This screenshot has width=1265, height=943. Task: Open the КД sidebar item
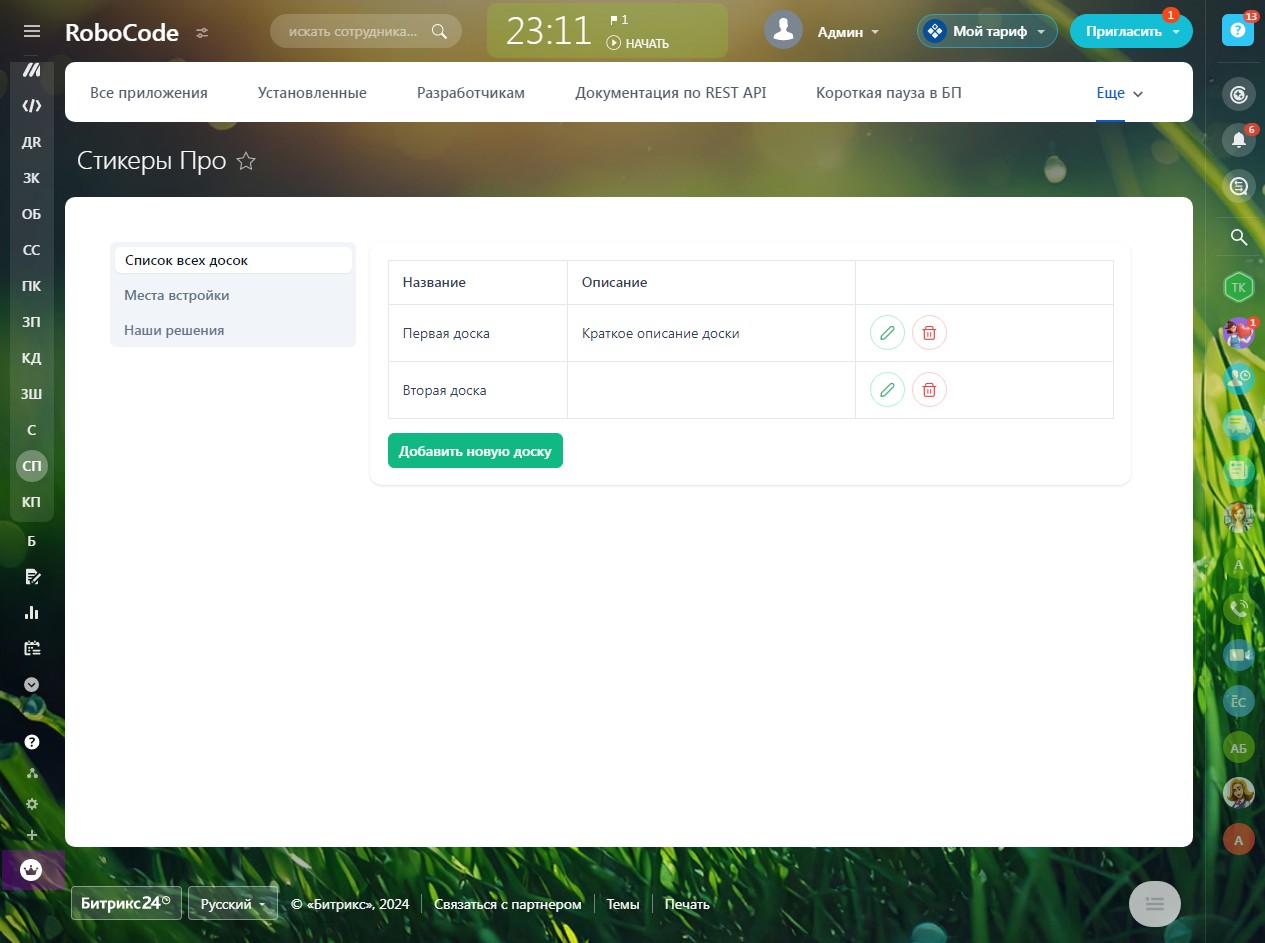click(32, 358)
